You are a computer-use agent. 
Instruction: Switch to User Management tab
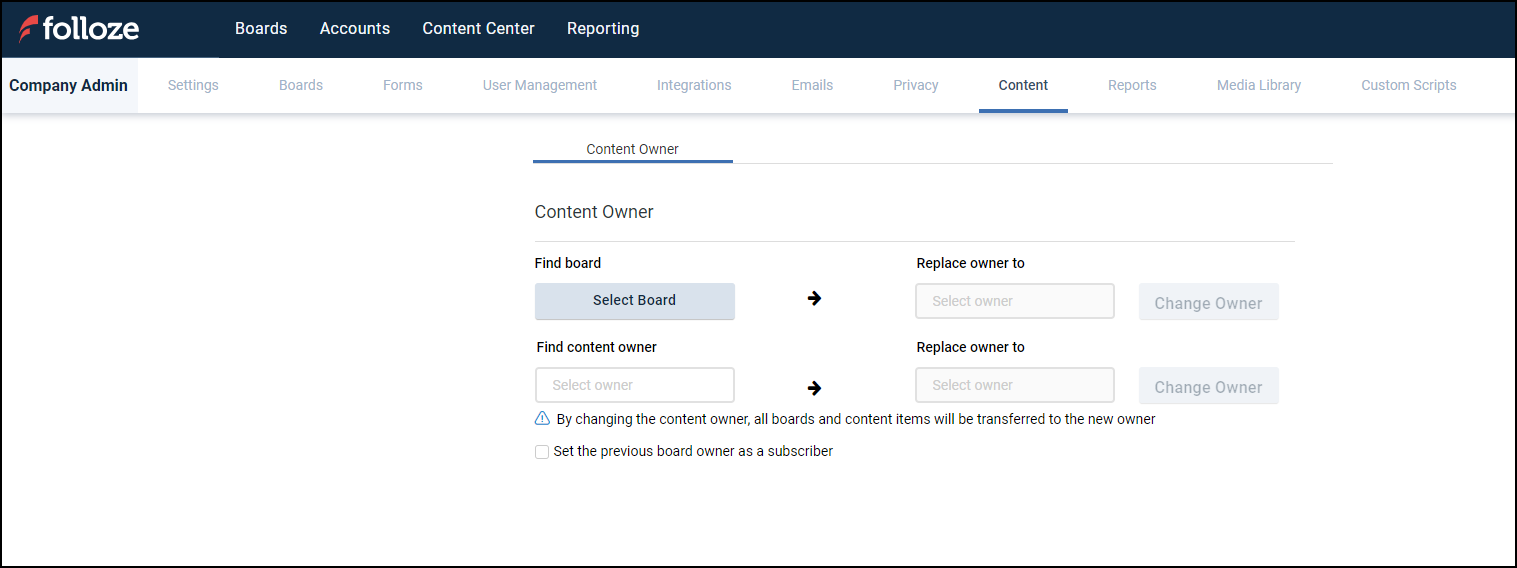[x=540, y=85]
